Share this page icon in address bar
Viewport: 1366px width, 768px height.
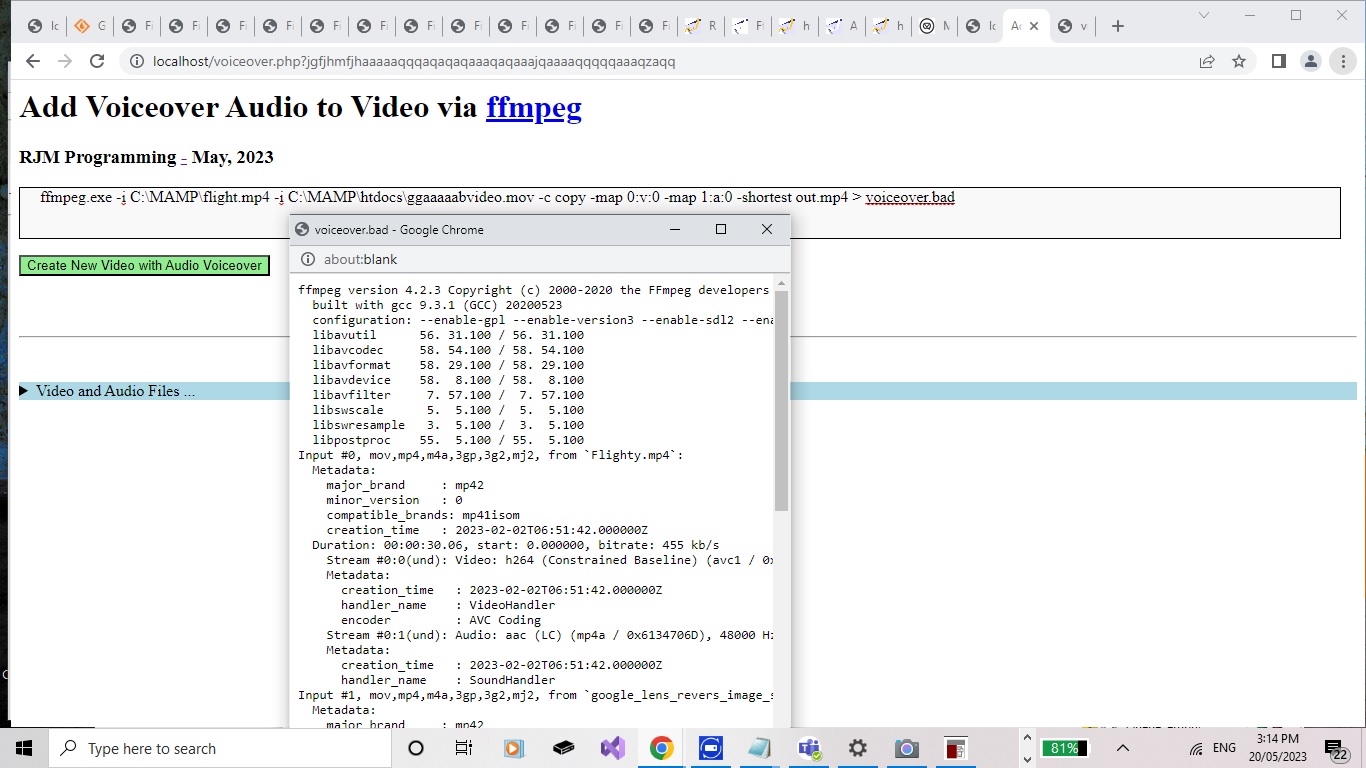(x=1207, y=61)
